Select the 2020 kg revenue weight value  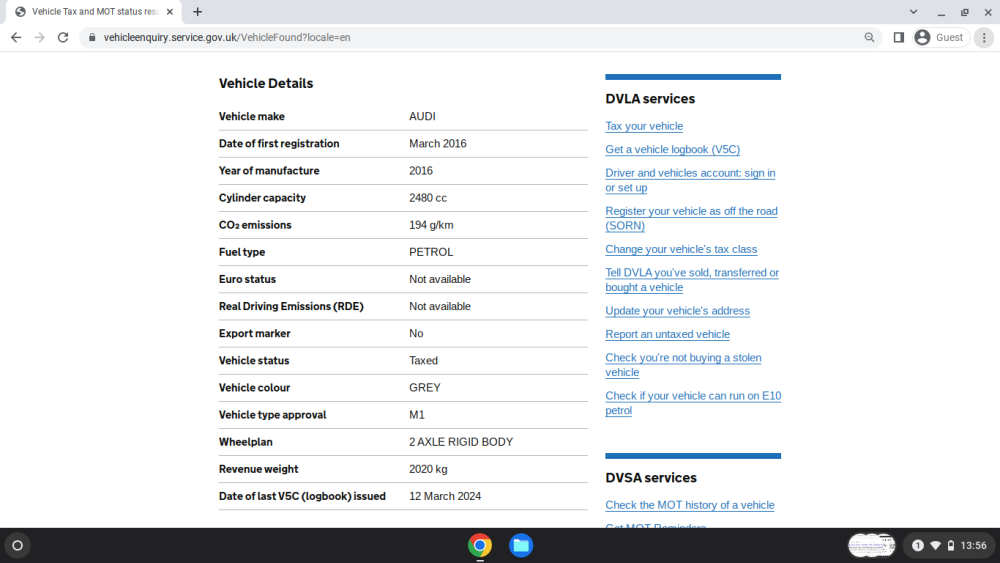(428, 469)
